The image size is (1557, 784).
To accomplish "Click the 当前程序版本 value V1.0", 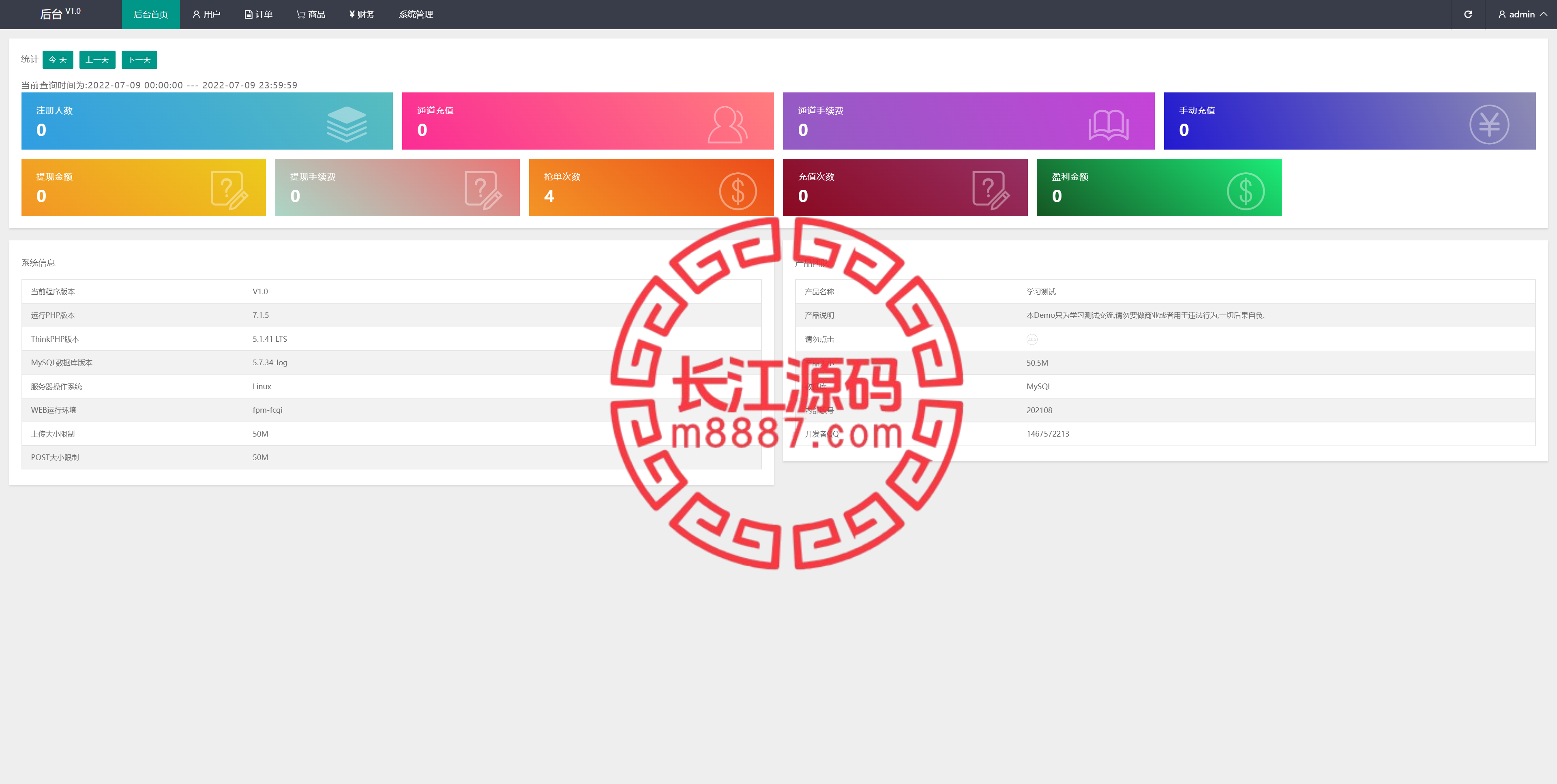I will tap(260, 291).
